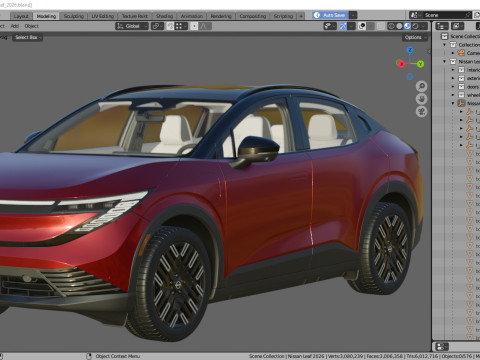
Task: Open gizmo settings dropdown arrow
Action: click(x=351, y=26)
